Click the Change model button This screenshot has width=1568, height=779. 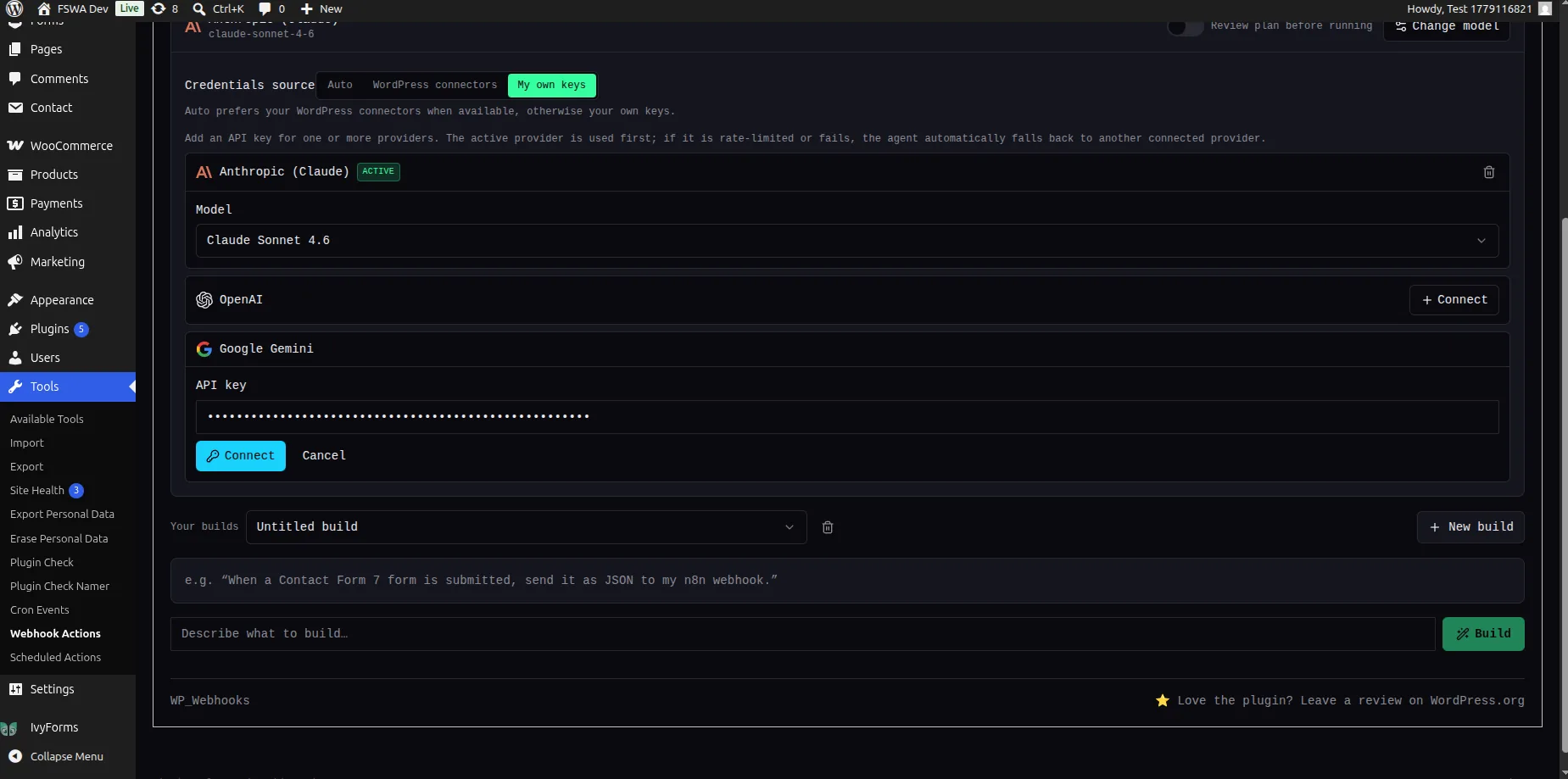click(1447, 26)
